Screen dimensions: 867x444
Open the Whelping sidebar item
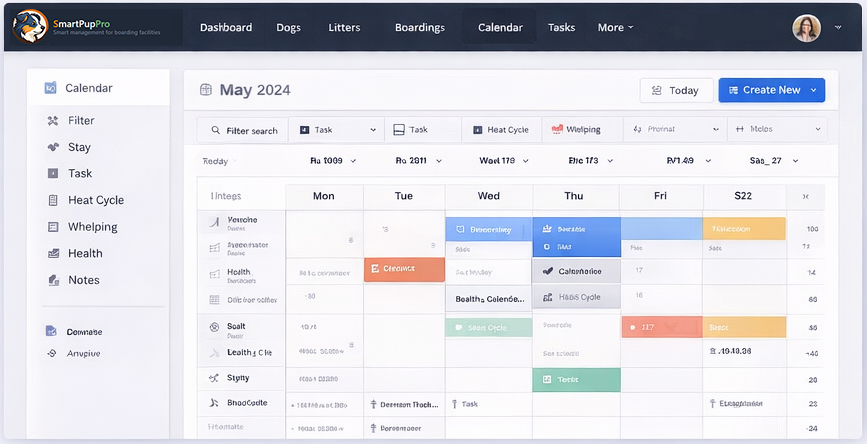pos(92,227)
